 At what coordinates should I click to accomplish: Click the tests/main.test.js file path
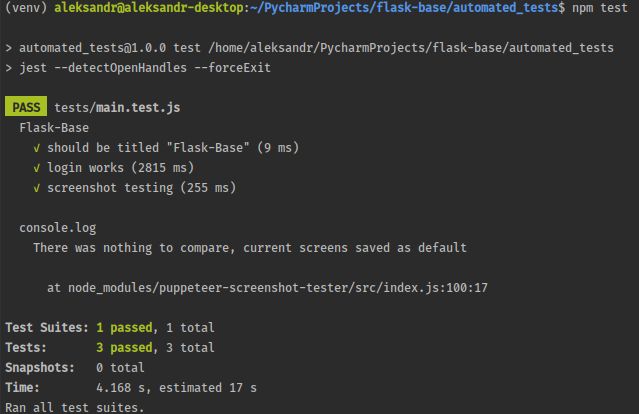[117, 108]
